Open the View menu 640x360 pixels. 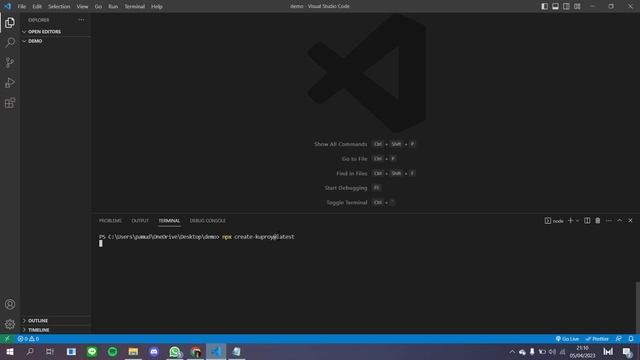(82, 6)
